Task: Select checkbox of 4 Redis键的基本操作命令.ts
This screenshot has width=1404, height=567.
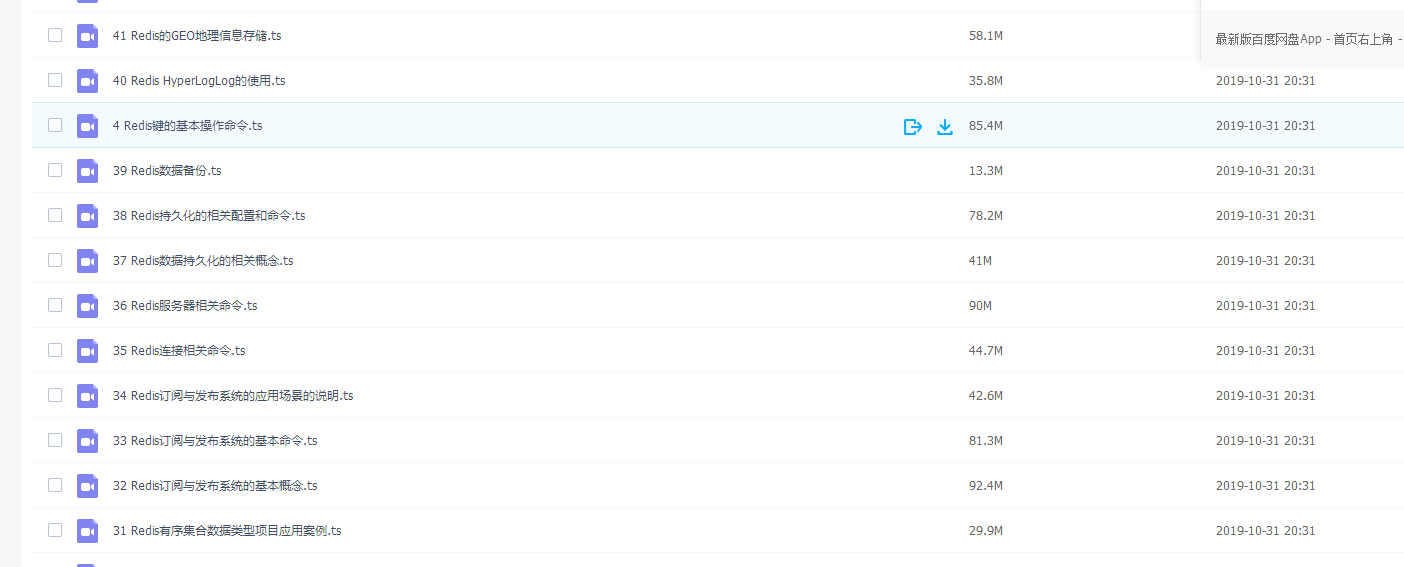Action: (x=55, y=125)
